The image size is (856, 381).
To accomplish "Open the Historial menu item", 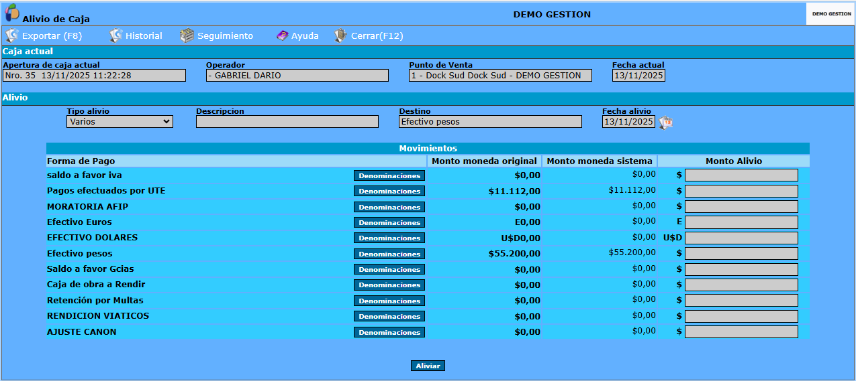I will pos(144,36).
